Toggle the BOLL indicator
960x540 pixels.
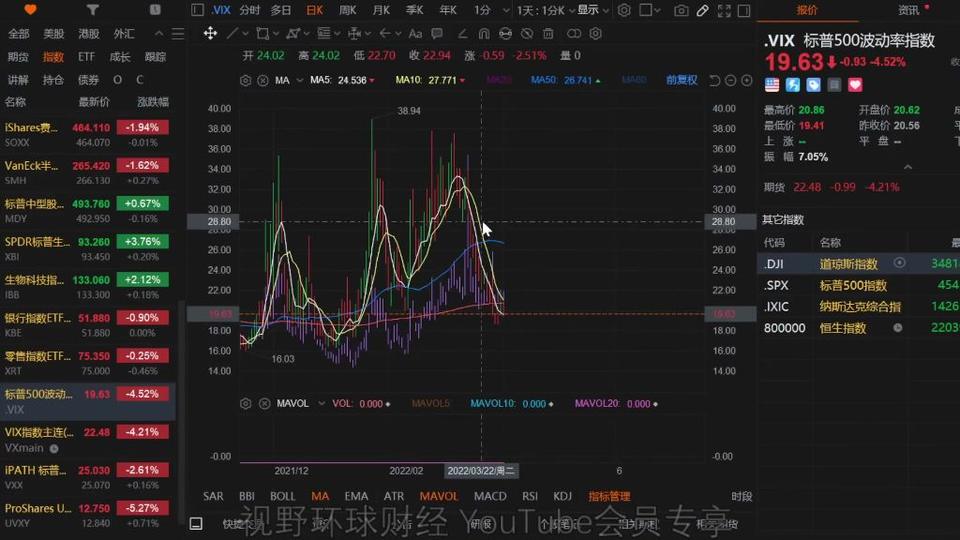point(282,496)
